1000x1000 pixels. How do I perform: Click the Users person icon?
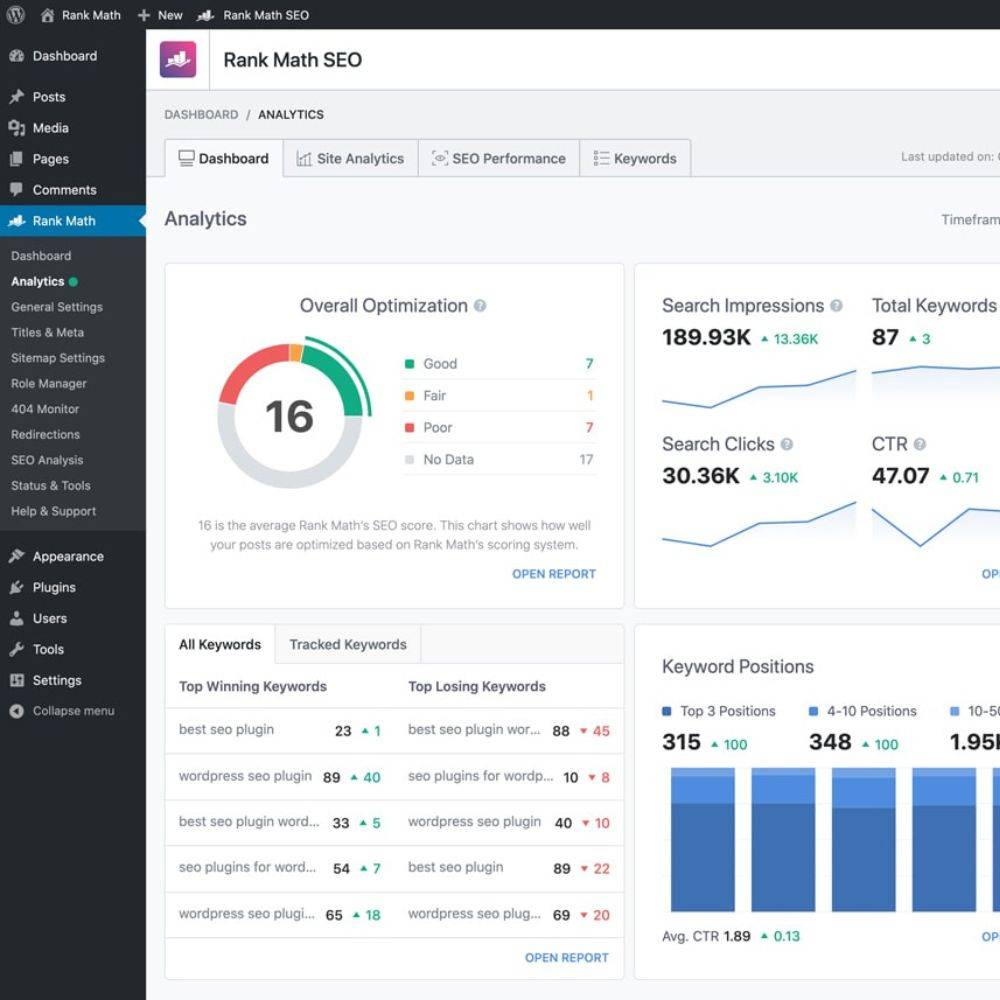pyautogui.click(x=17, y=618)
